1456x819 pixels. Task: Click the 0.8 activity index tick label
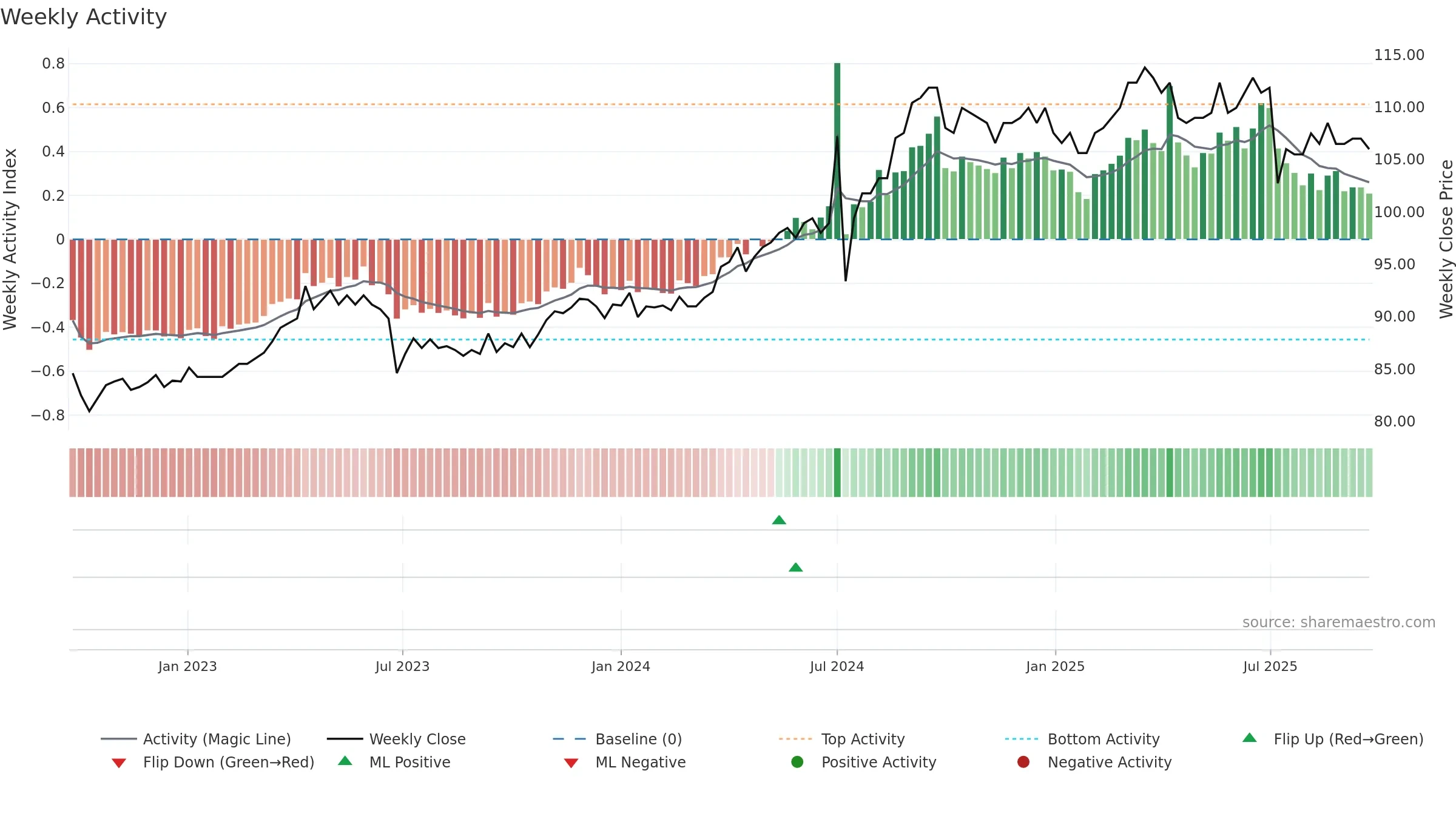point(53,64)
